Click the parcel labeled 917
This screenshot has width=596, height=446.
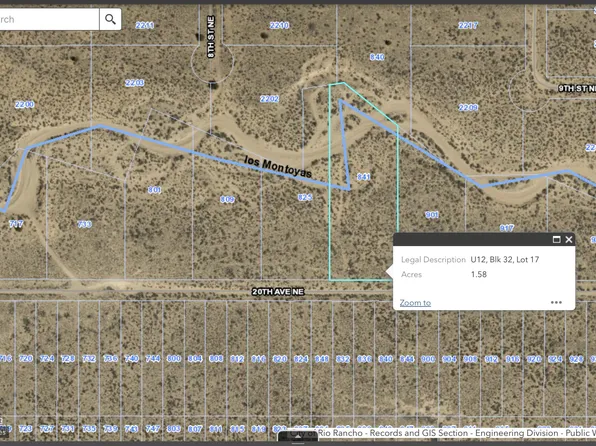[507, 228]
